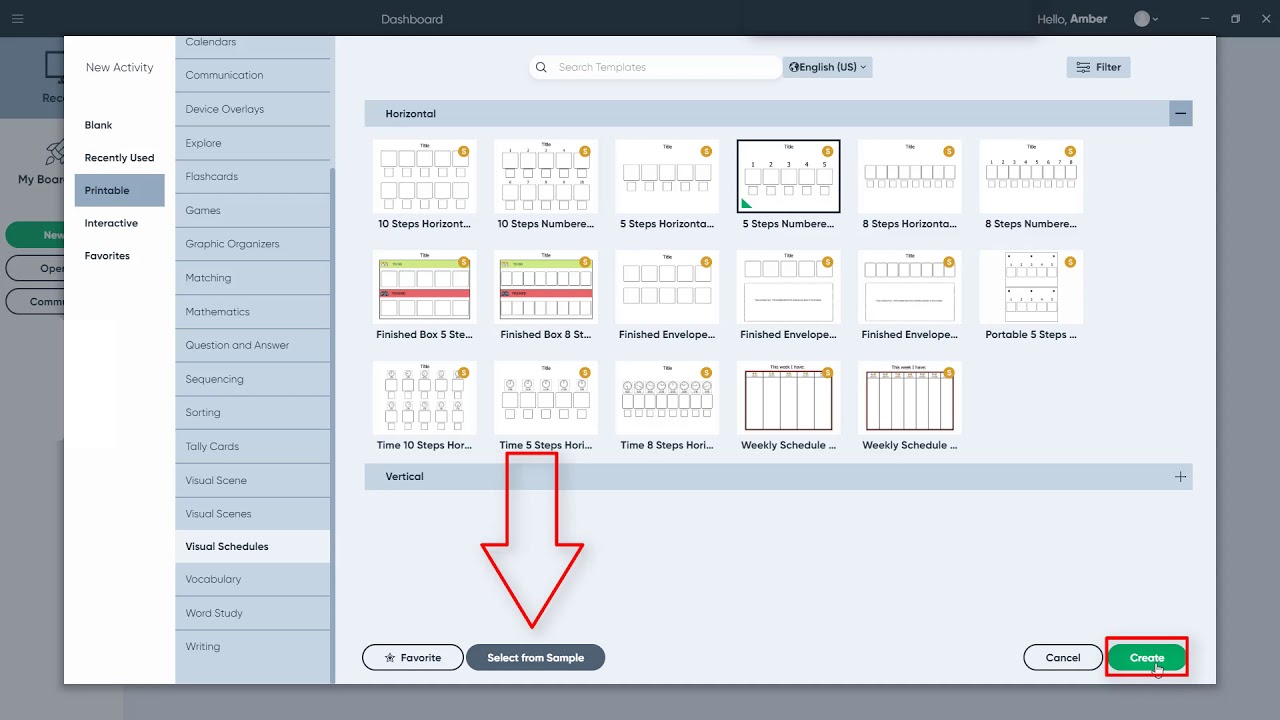The height and width of the screenshot is (720, 1280).
Task: Open the Communication category
Action: coord(252,75)
